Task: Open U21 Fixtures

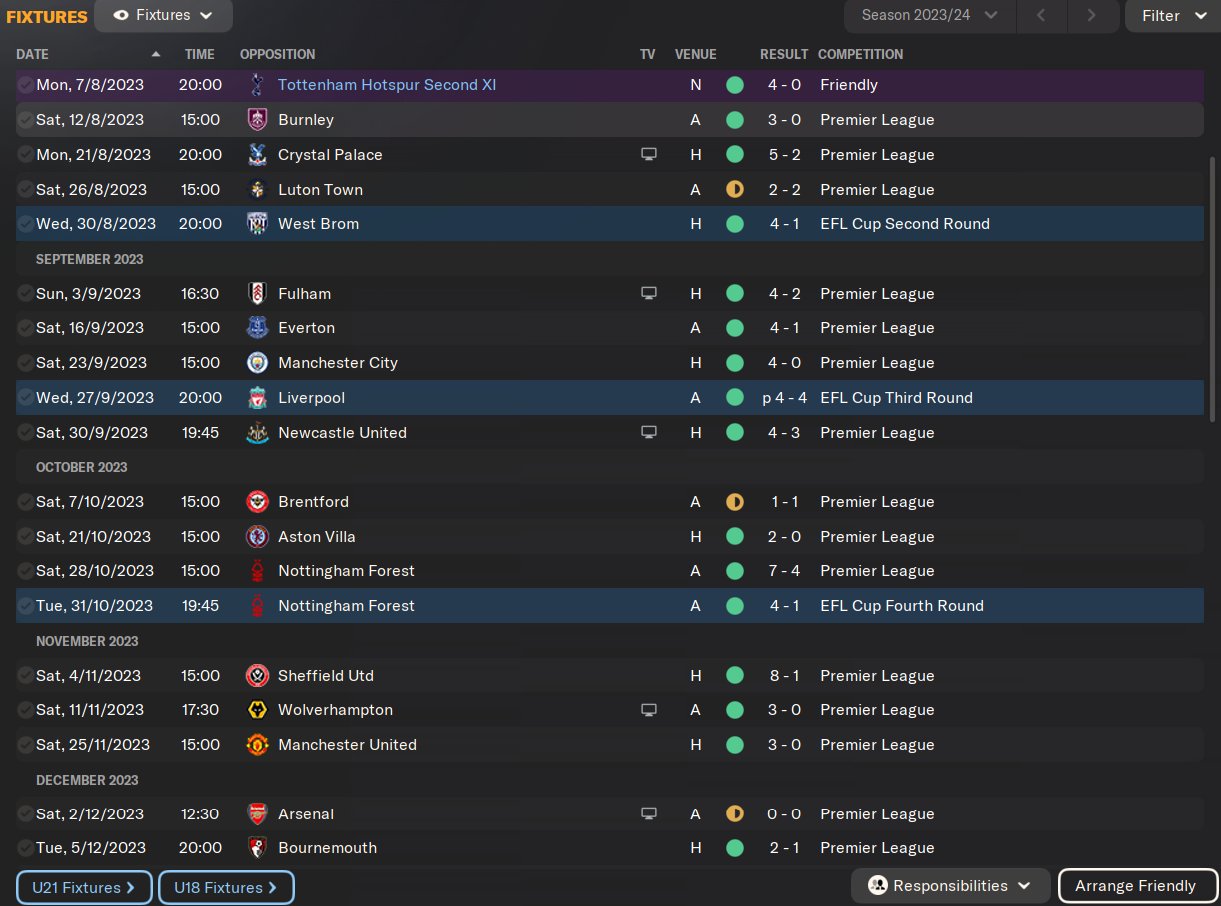Action: click(84, 887)
